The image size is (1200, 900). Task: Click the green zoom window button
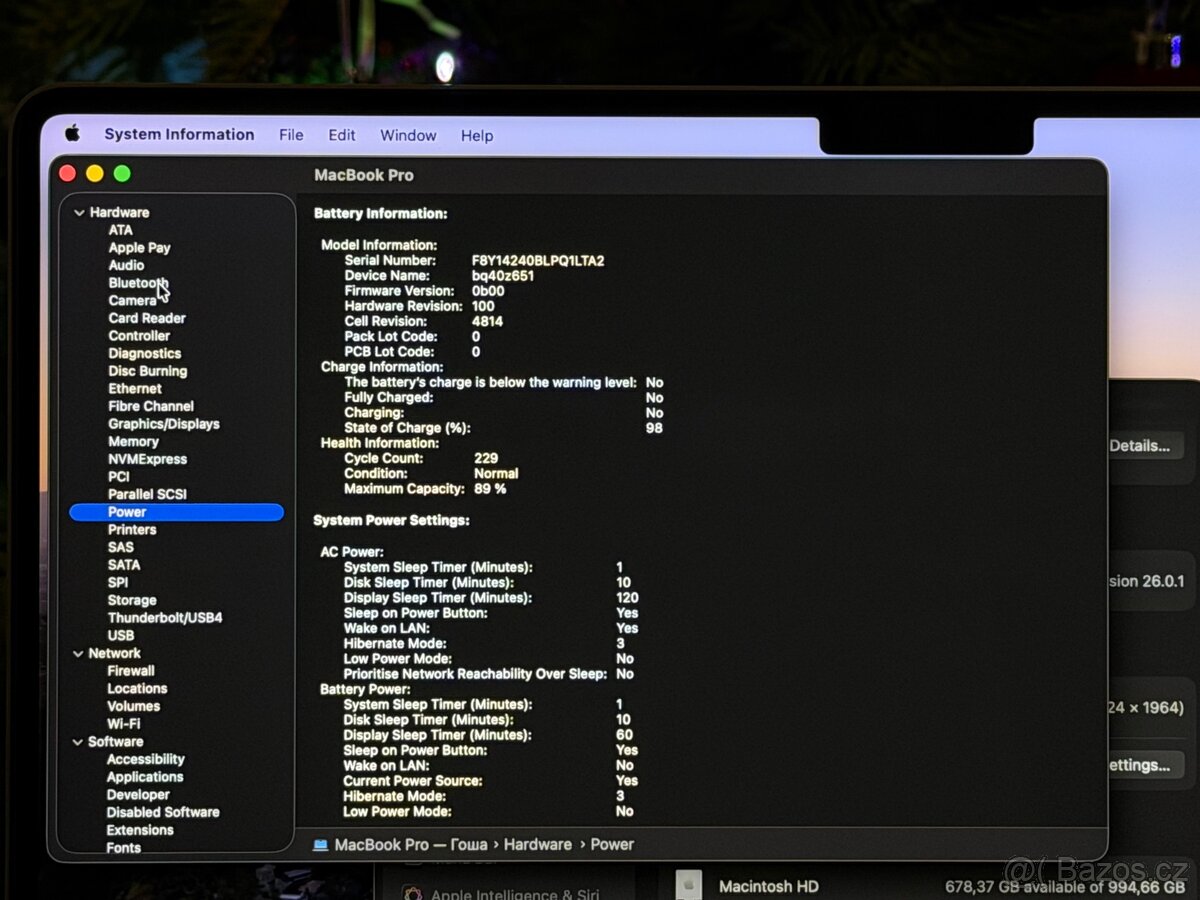click(x=122, y=174)
